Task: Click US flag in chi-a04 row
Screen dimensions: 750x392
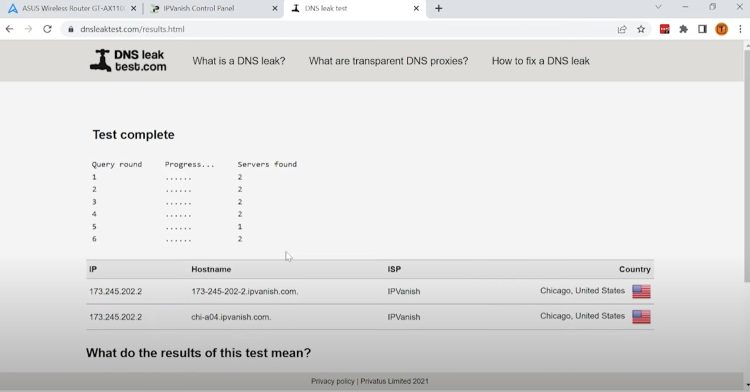Action: [x=641, y=316]
